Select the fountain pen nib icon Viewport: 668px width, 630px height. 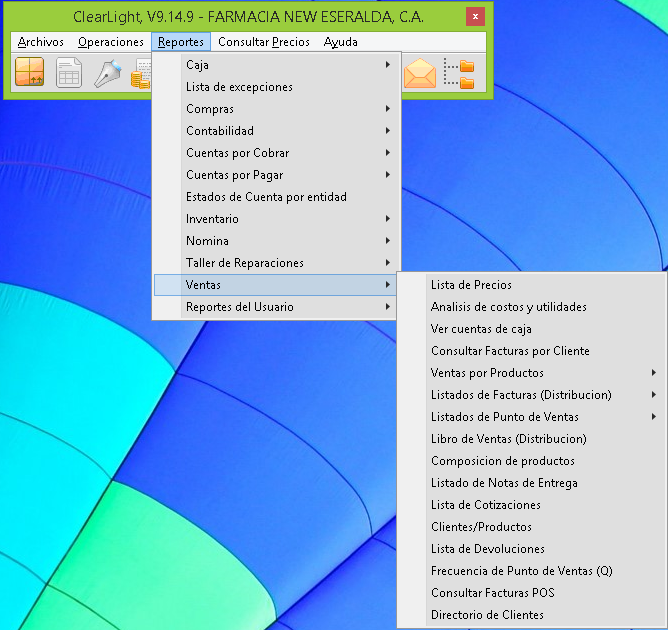[107, 74]
